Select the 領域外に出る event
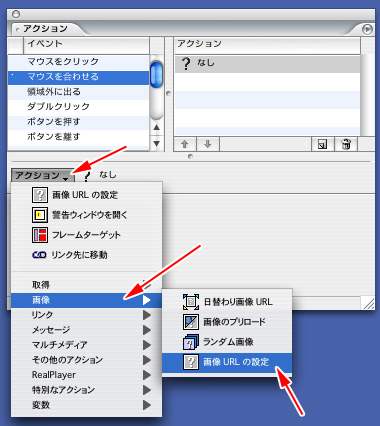The image size is (380, 426). pos(78,92)
